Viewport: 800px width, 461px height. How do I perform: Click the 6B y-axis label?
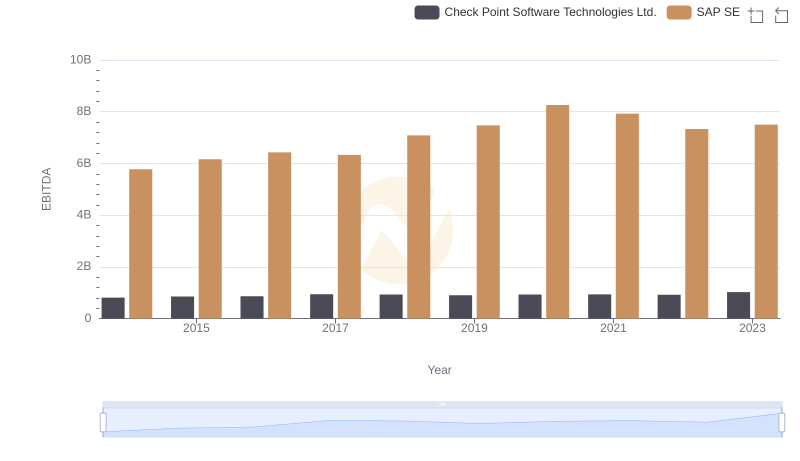pyautogui.click(x=84, y=163)
